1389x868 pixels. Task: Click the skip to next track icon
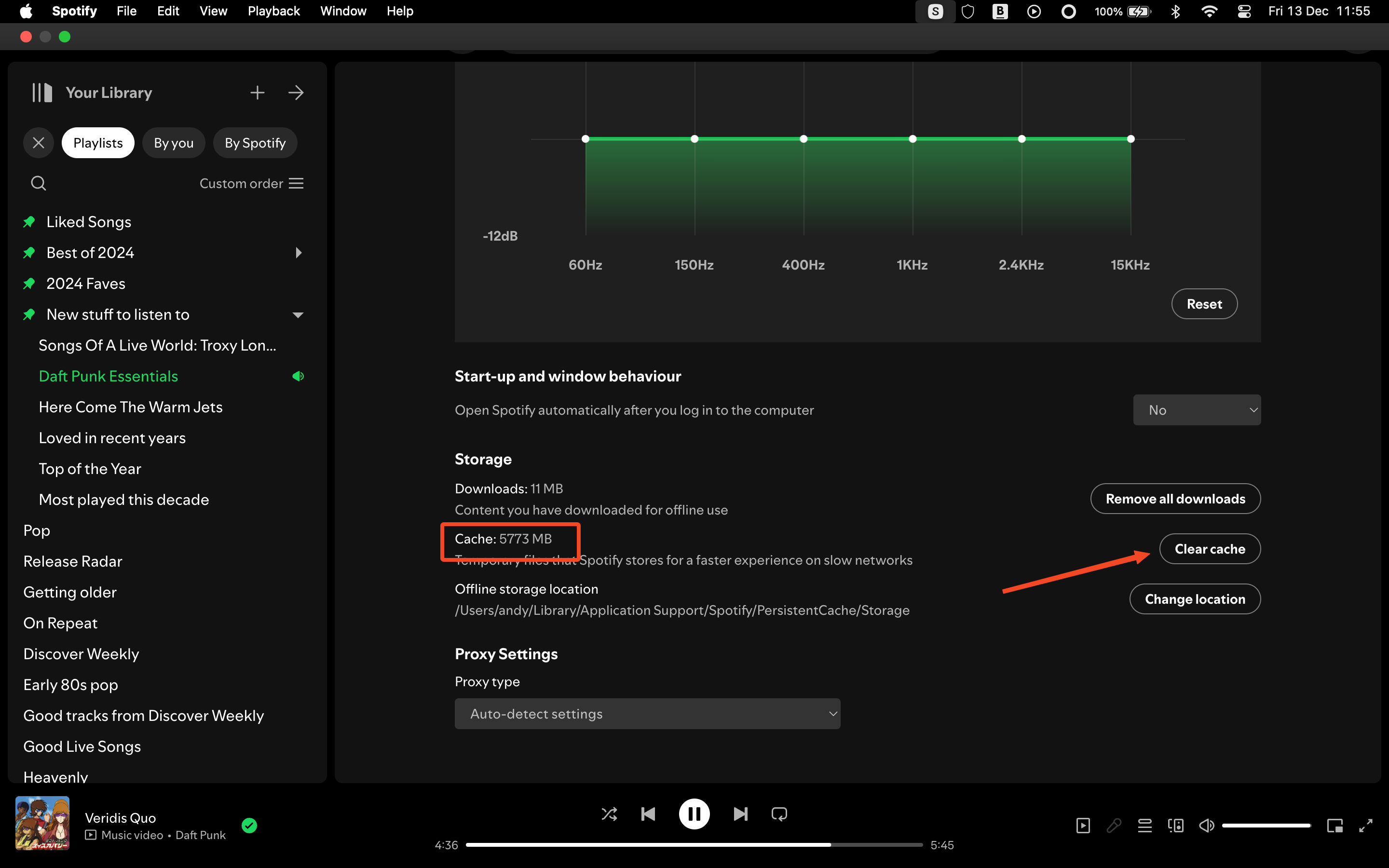point(740,814)
